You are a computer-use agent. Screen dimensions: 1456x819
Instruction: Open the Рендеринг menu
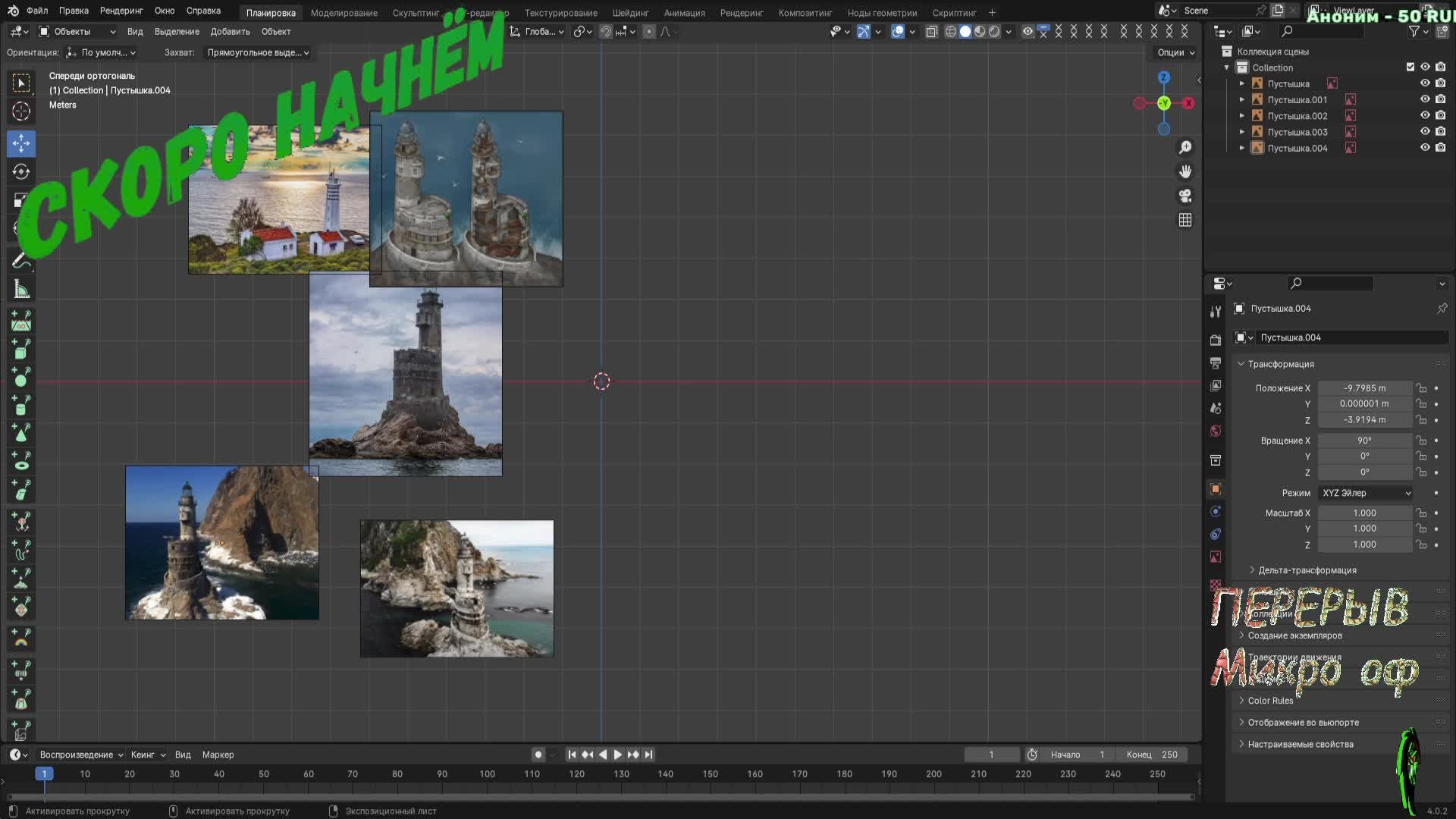tap(121, 11)
